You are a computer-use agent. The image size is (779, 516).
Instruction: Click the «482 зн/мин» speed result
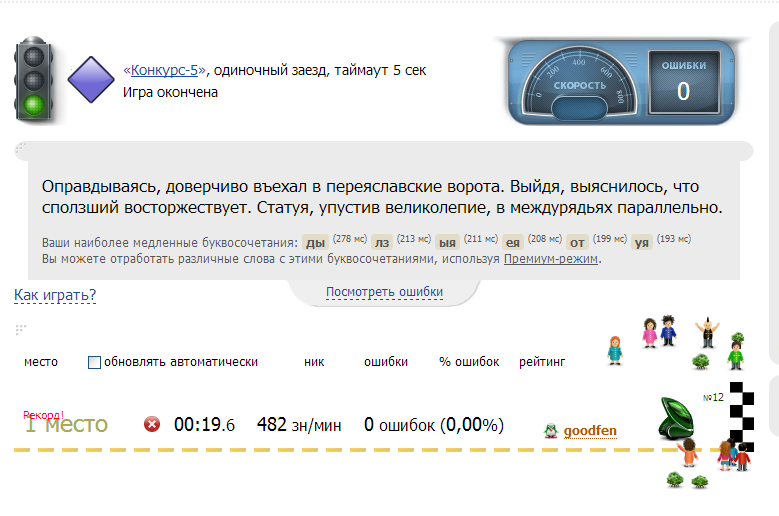pyautogui.click(x=299, y=425)
